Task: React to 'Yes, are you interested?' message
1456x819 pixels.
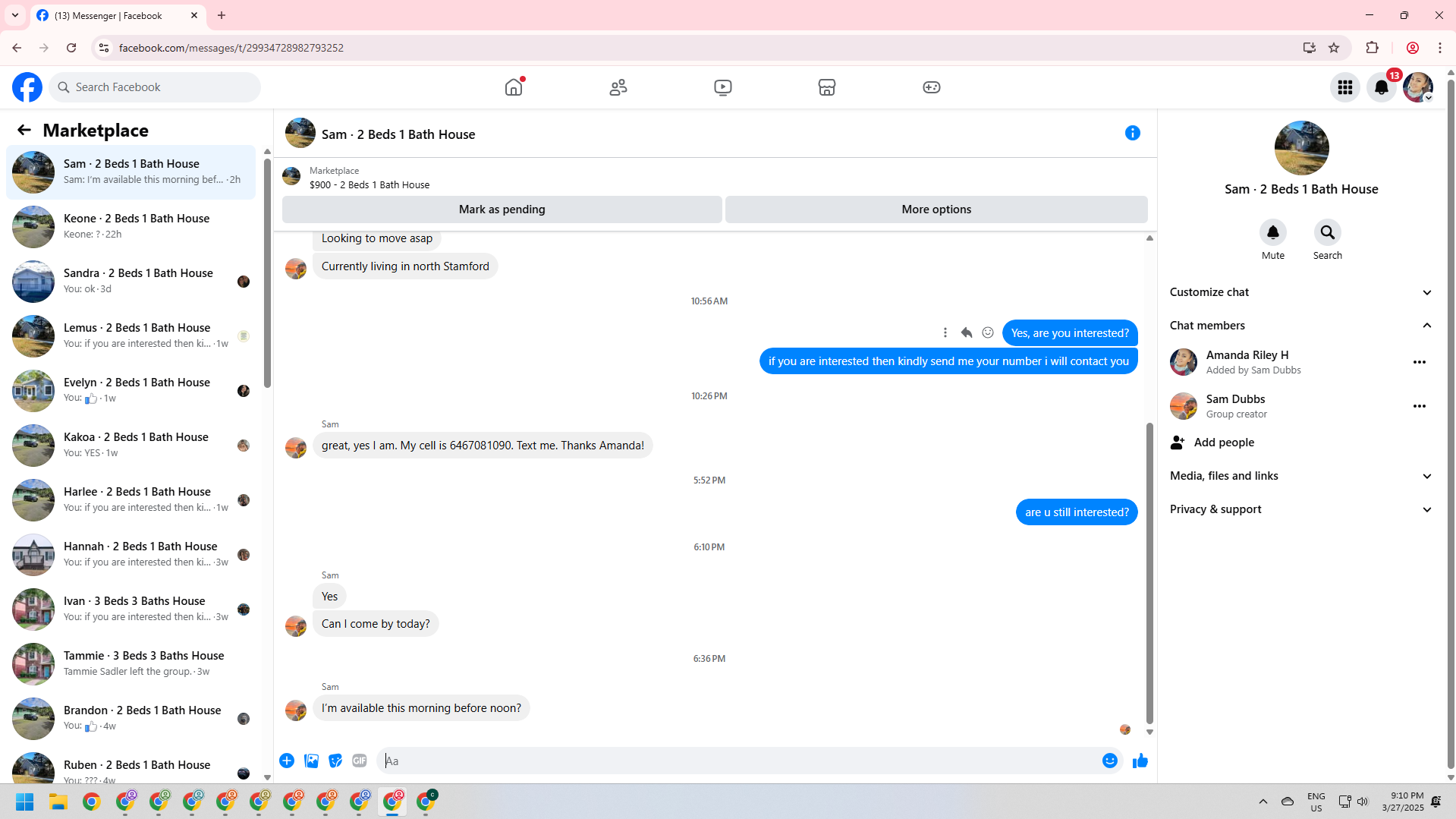Action: [x=988, y=332]
